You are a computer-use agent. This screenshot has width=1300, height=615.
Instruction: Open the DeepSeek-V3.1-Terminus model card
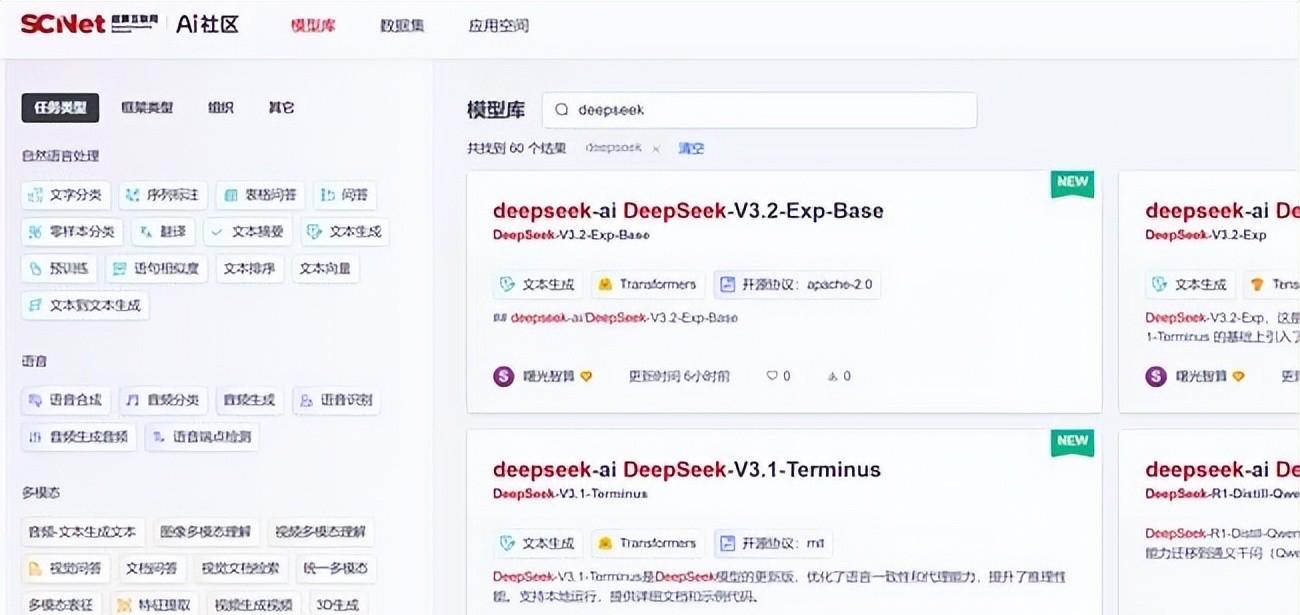[x=688, y=468]
